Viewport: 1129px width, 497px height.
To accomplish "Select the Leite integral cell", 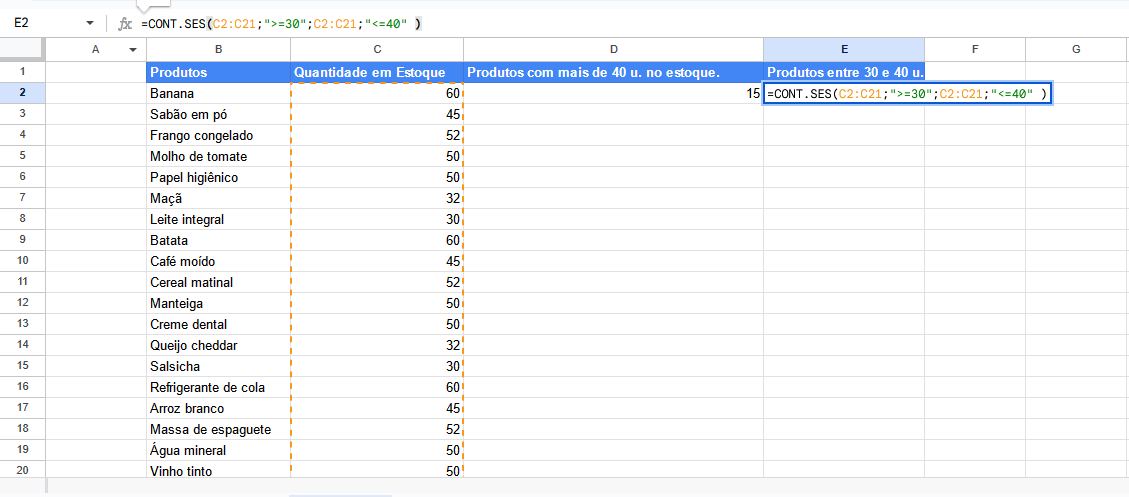I will pos(218,219).
